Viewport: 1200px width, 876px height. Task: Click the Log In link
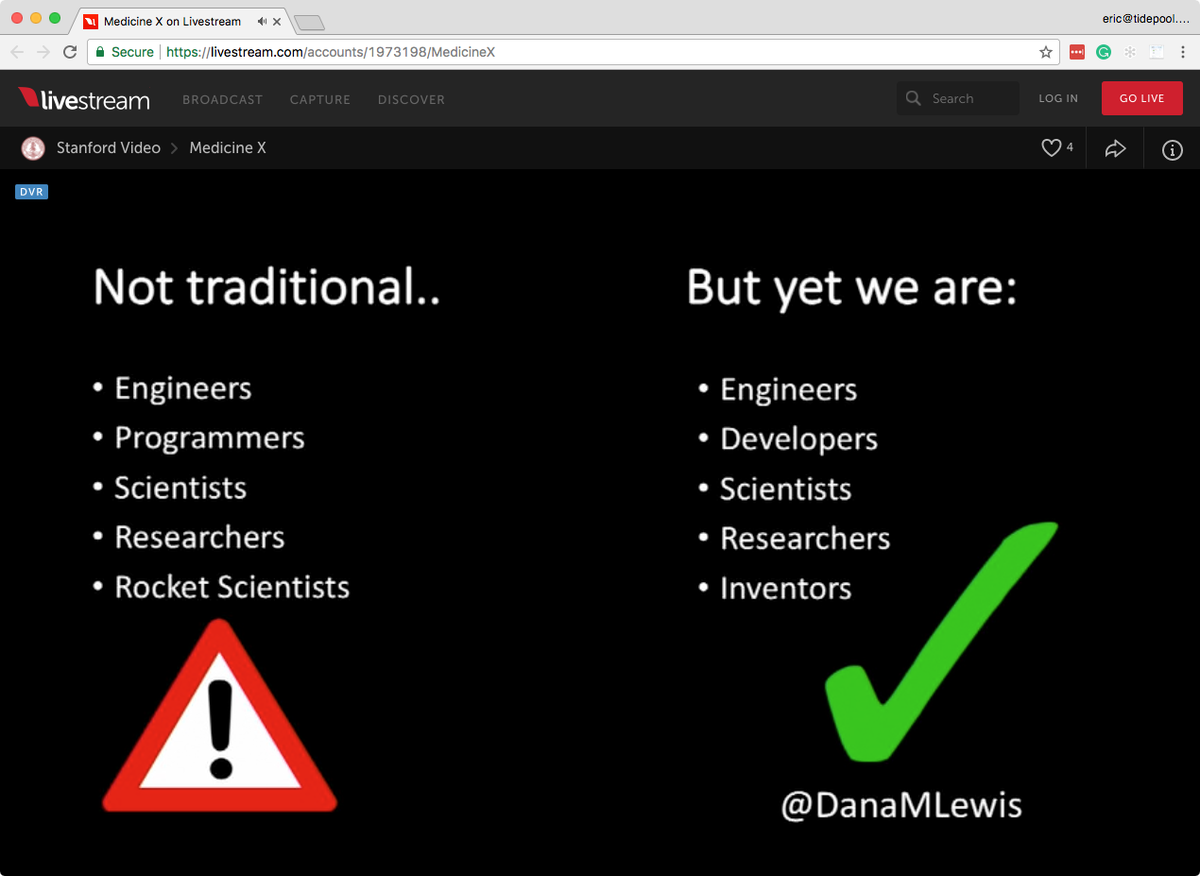click(x=1058, y=99)
